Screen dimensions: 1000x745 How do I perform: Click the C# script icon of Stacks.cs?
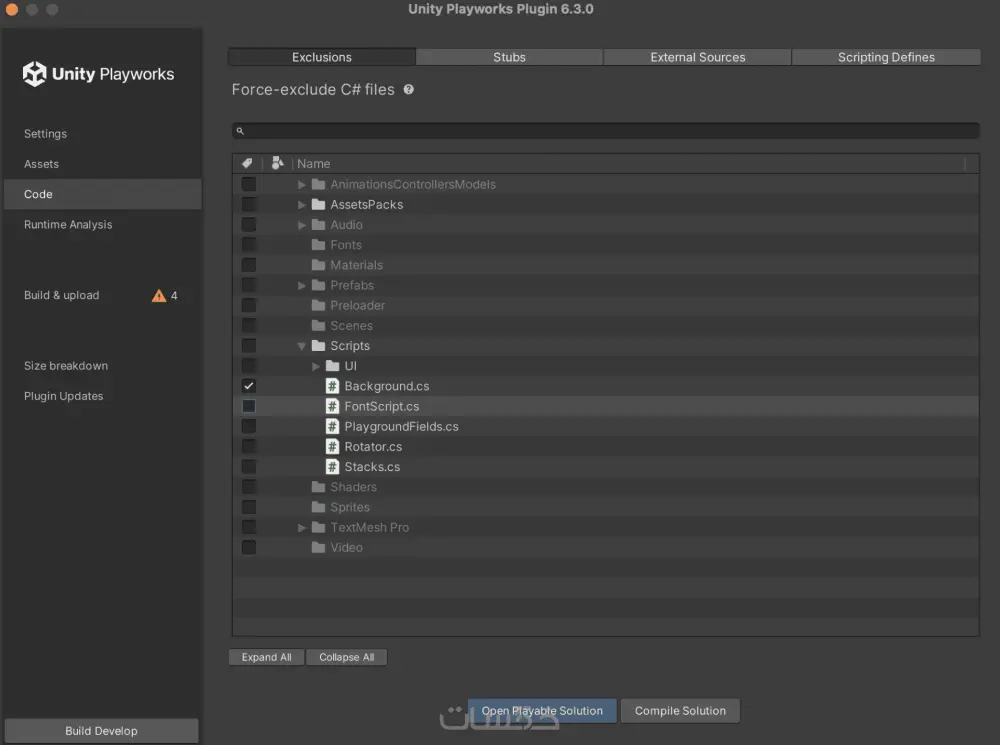click(332, 467)
